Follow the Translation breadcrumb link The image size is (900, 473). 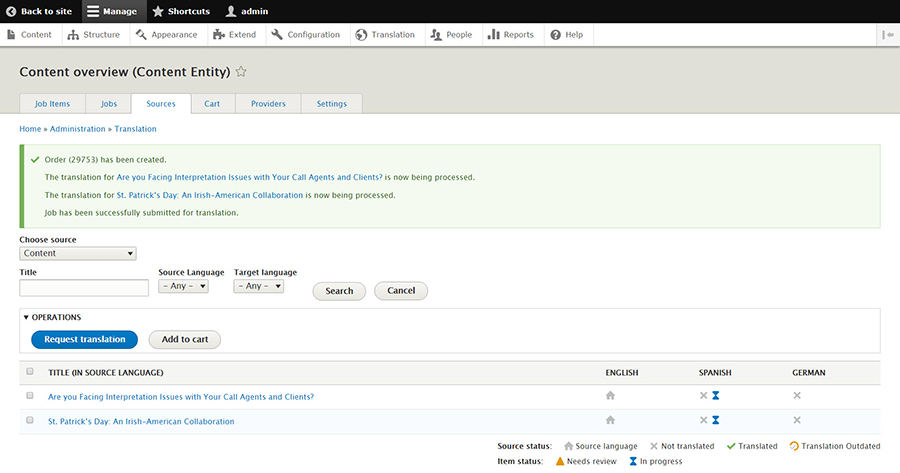(135, 129)
